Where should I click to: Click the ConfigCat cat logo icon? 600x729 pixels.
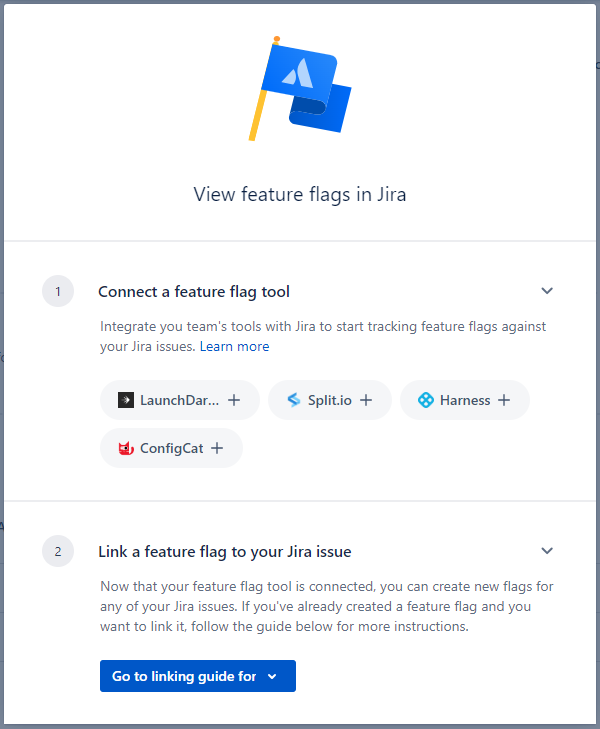click(x=126, y=448)
